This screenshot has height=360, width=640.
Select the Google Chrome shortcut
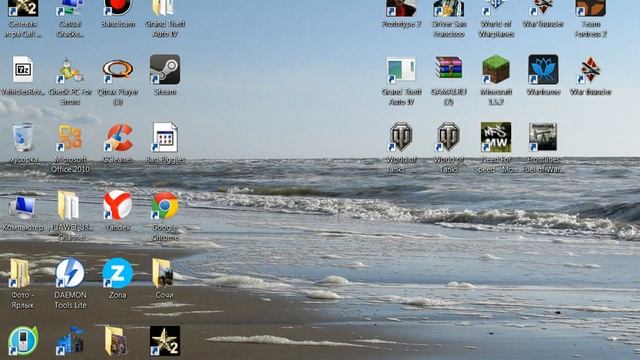165,205
